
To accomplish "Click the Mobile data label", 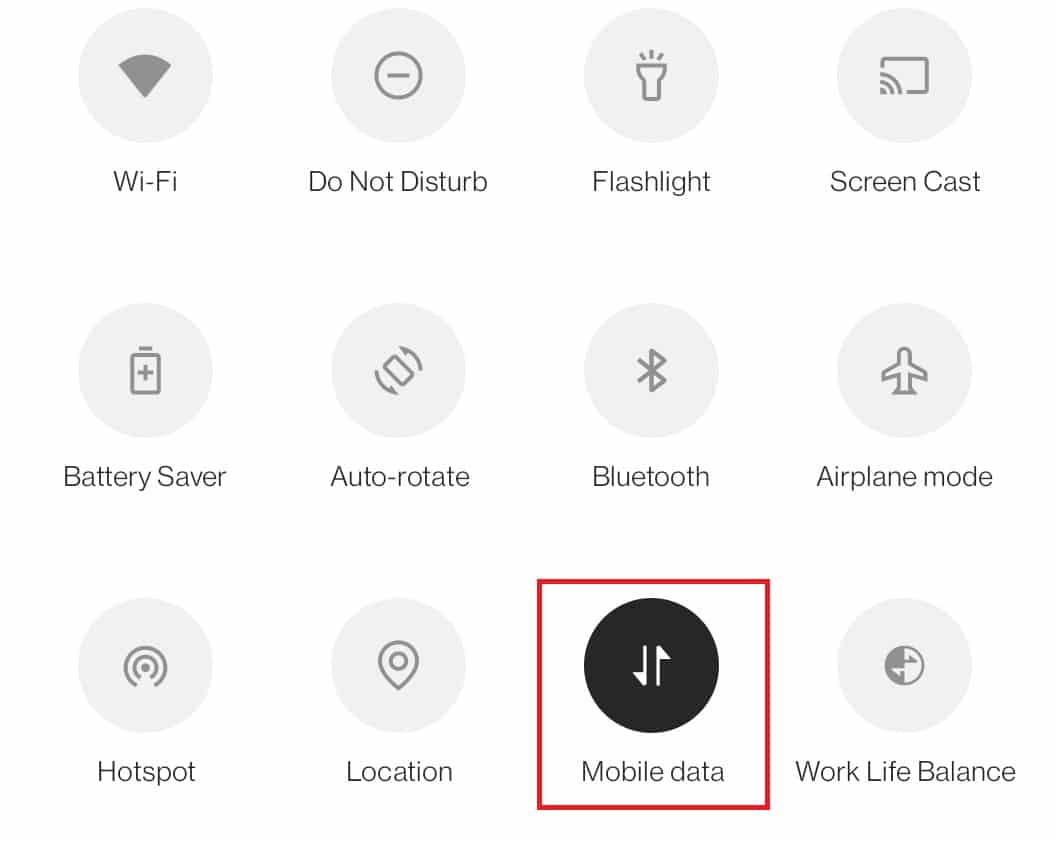I will point(653,772).
